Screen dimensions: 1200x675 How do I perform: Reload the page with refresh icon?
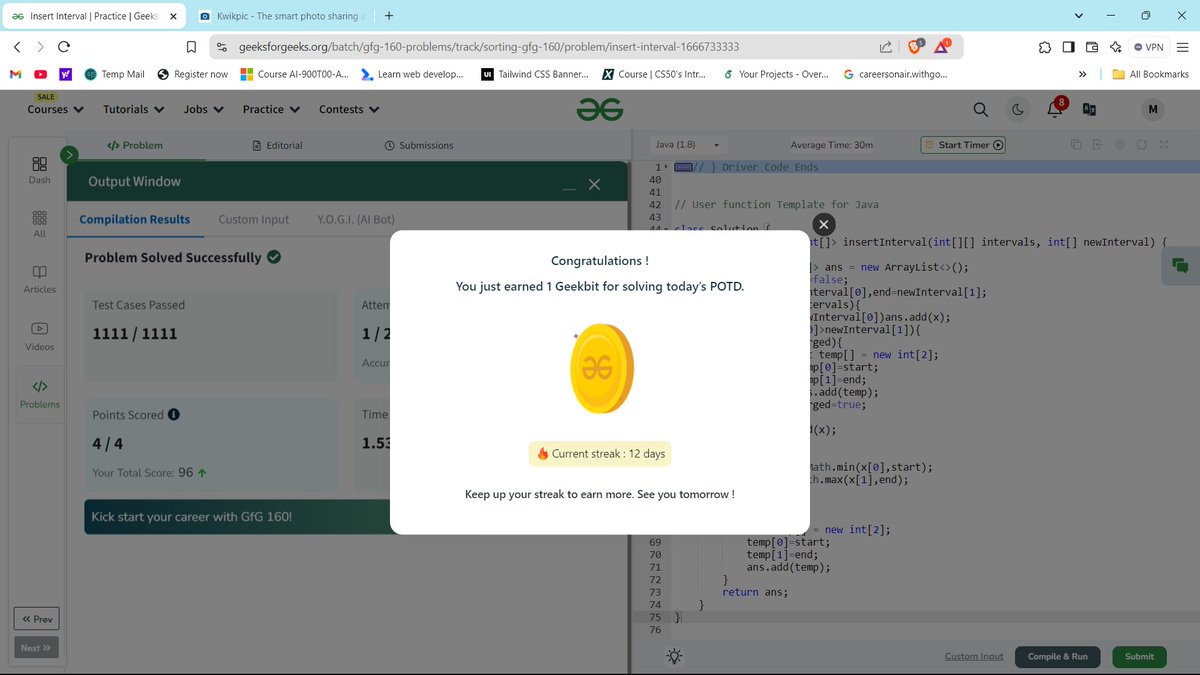[x=64, y=47]
